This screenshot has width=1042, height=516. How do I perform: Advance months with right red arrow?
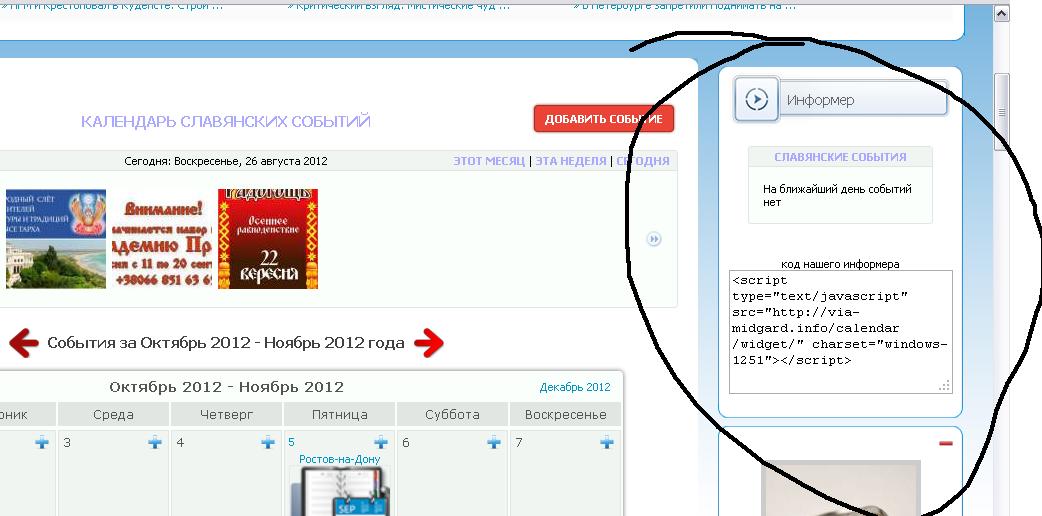tap(429, 343)
